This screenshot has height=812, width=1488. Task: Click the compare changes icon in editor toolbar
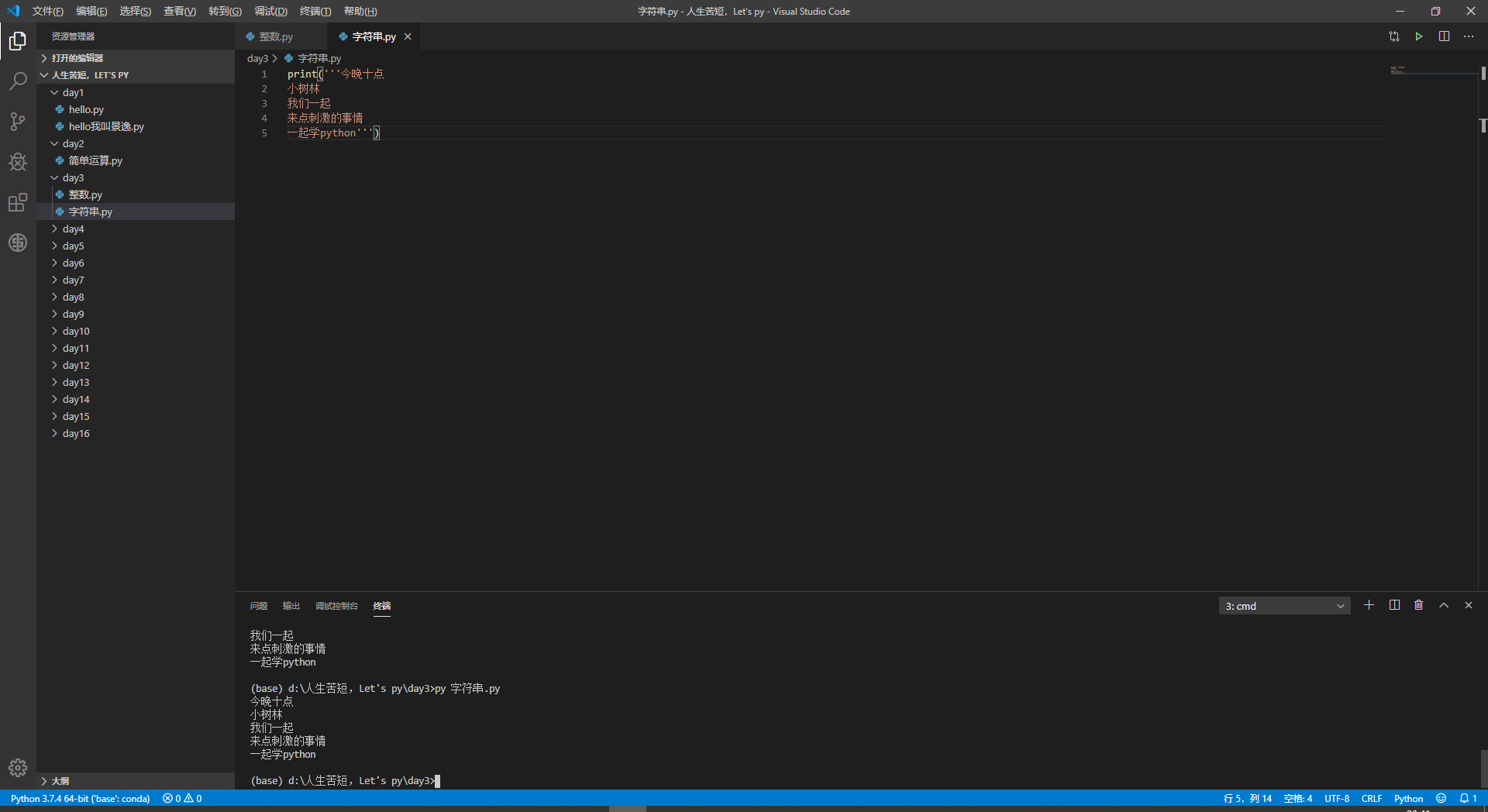[1394, 36]
